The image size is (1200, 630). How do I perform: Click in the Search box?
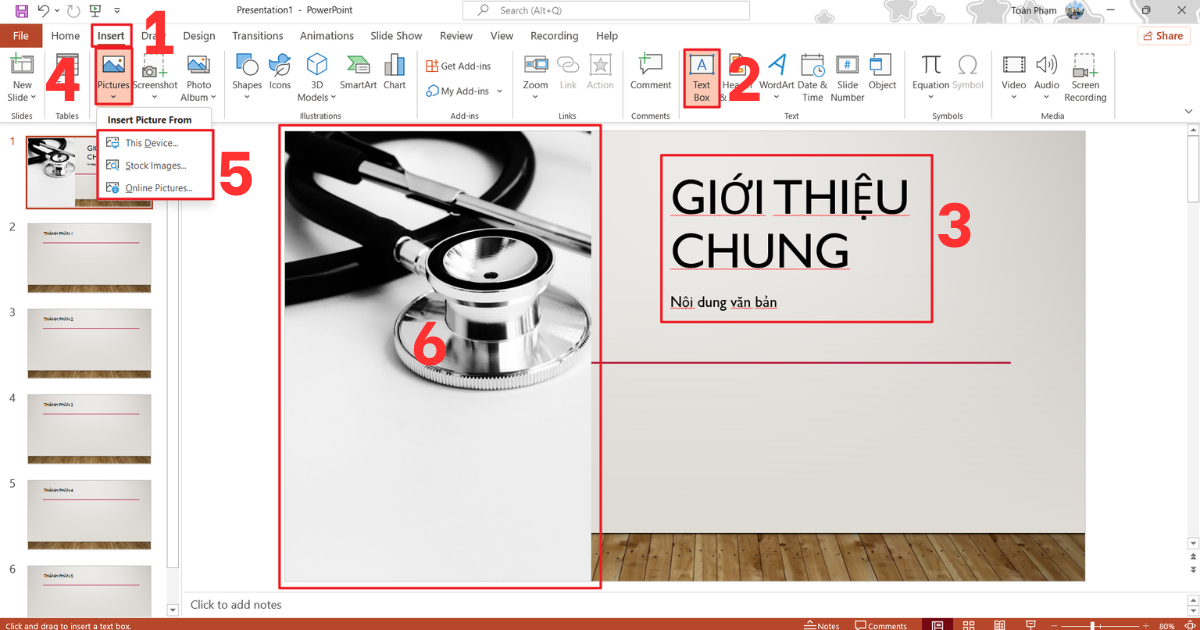point(606,10)
